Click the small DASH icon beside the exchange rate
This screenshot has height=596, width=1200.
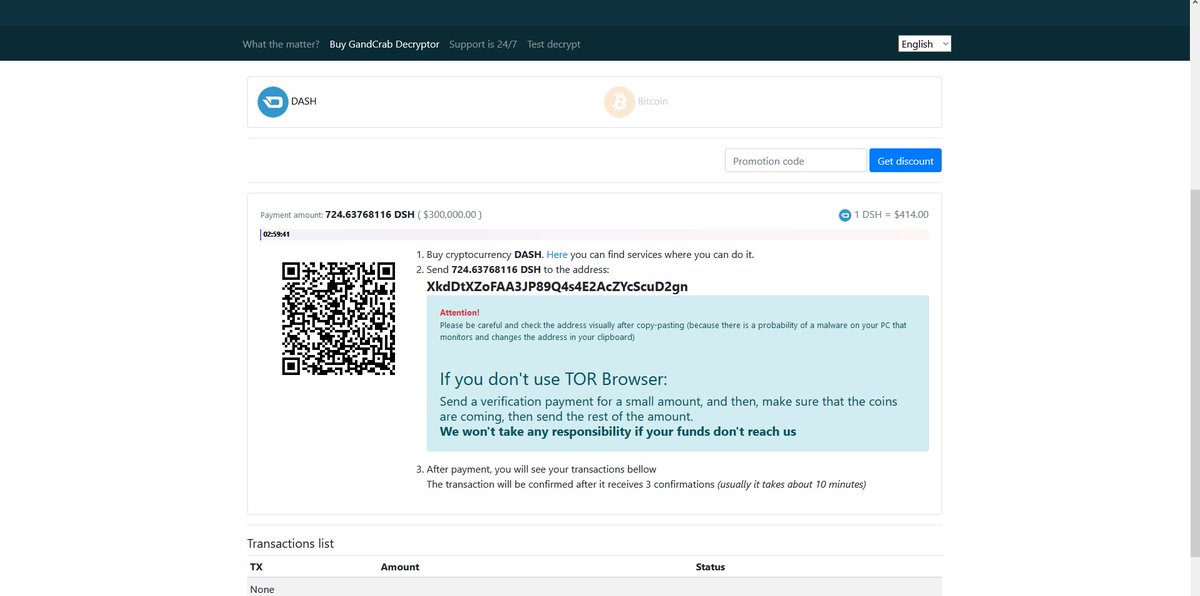click(x=845, y=215)
